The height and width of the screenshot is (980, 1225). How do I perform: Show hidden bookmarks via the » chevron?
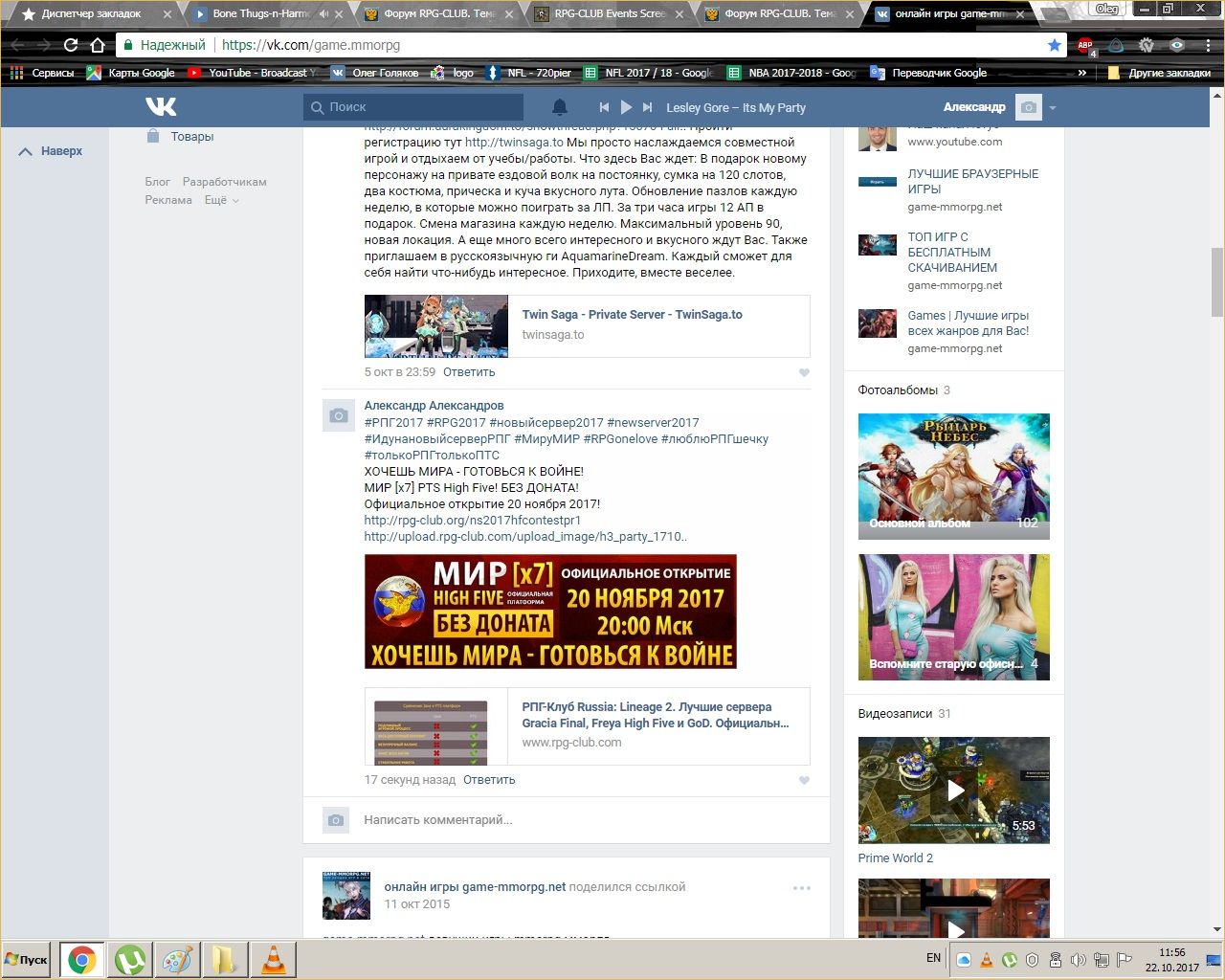1082,73
